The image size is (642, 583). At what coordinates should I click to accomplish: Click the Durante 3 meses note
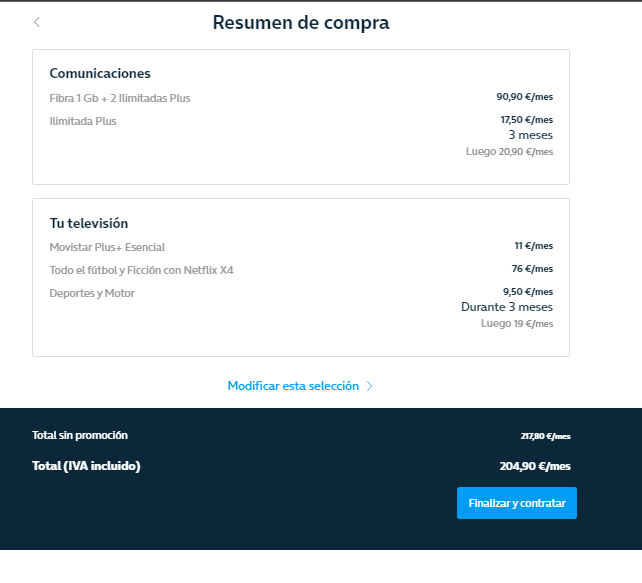pyautogui.click(x=507, y=307)
